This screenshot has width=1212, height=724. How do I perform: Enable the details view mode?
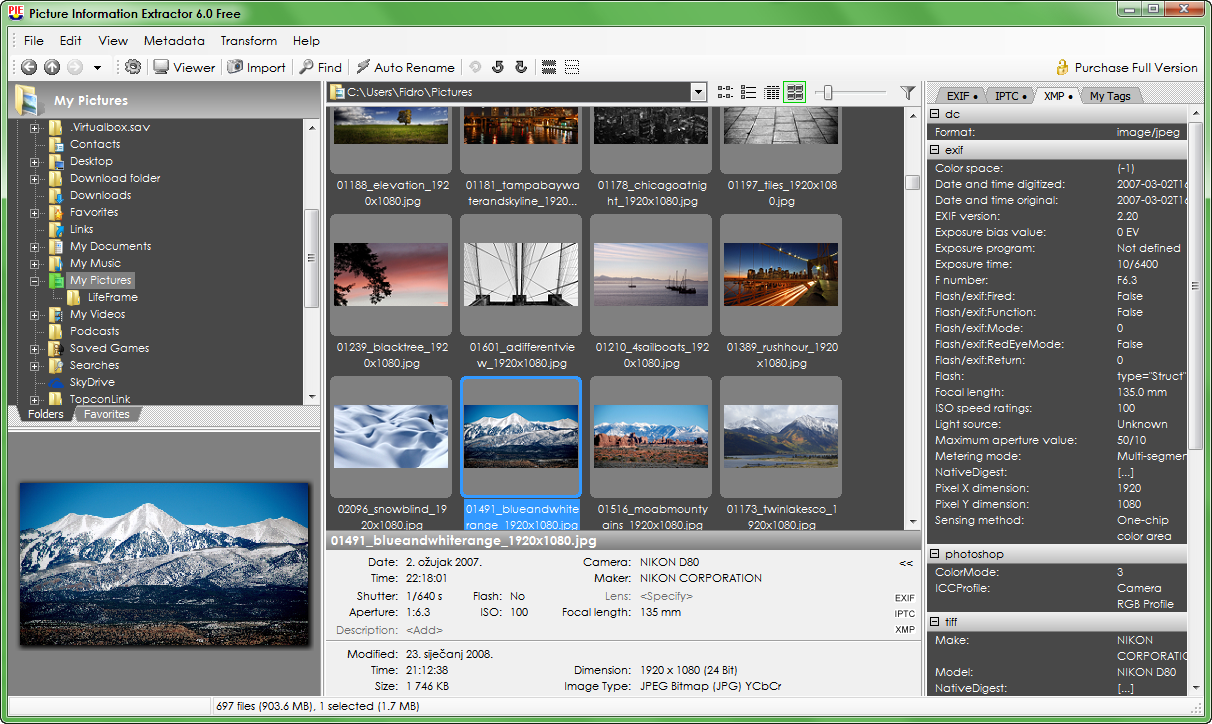click(771, 92)
